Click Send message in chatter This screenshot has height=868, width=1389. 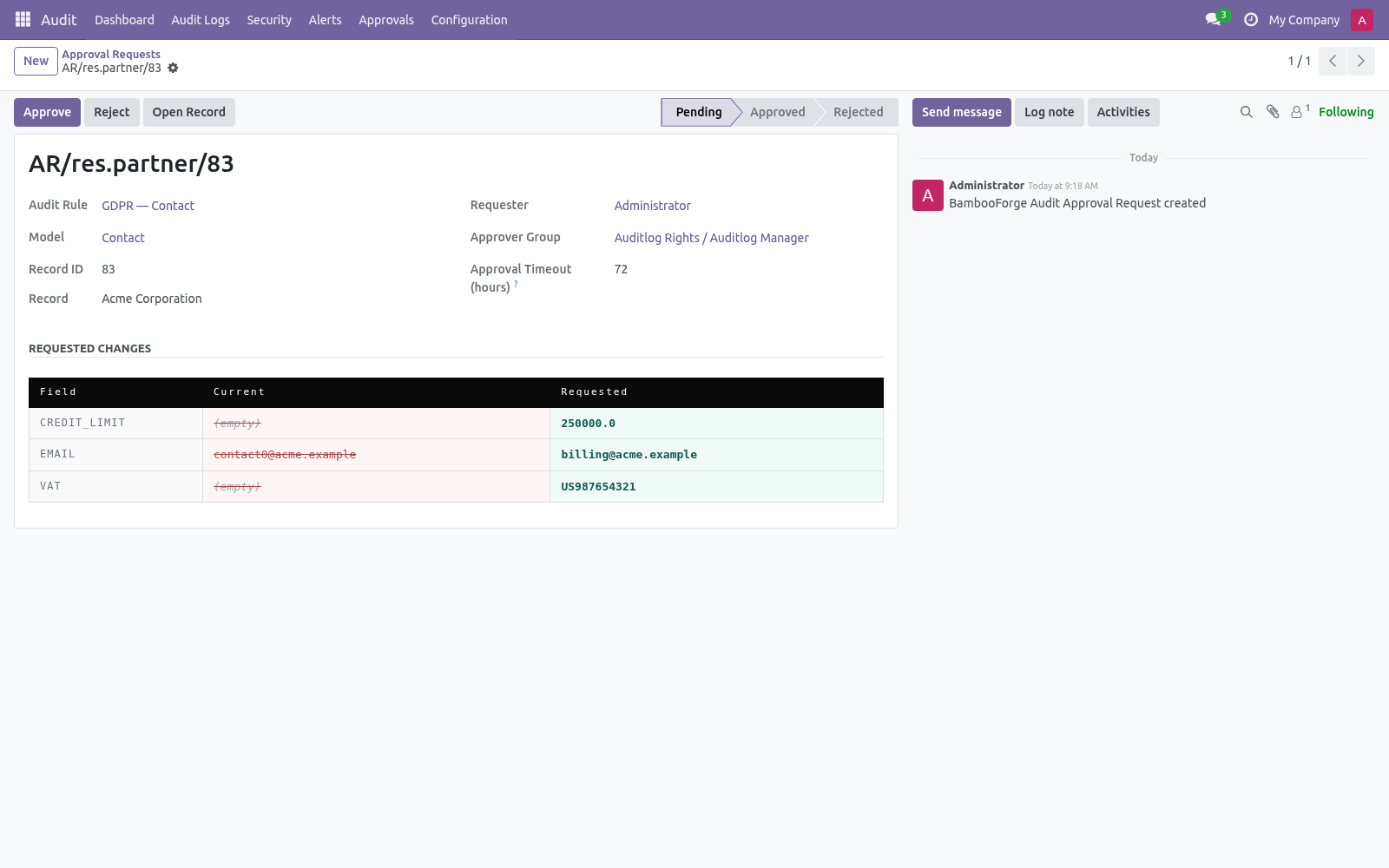[962, 112]
